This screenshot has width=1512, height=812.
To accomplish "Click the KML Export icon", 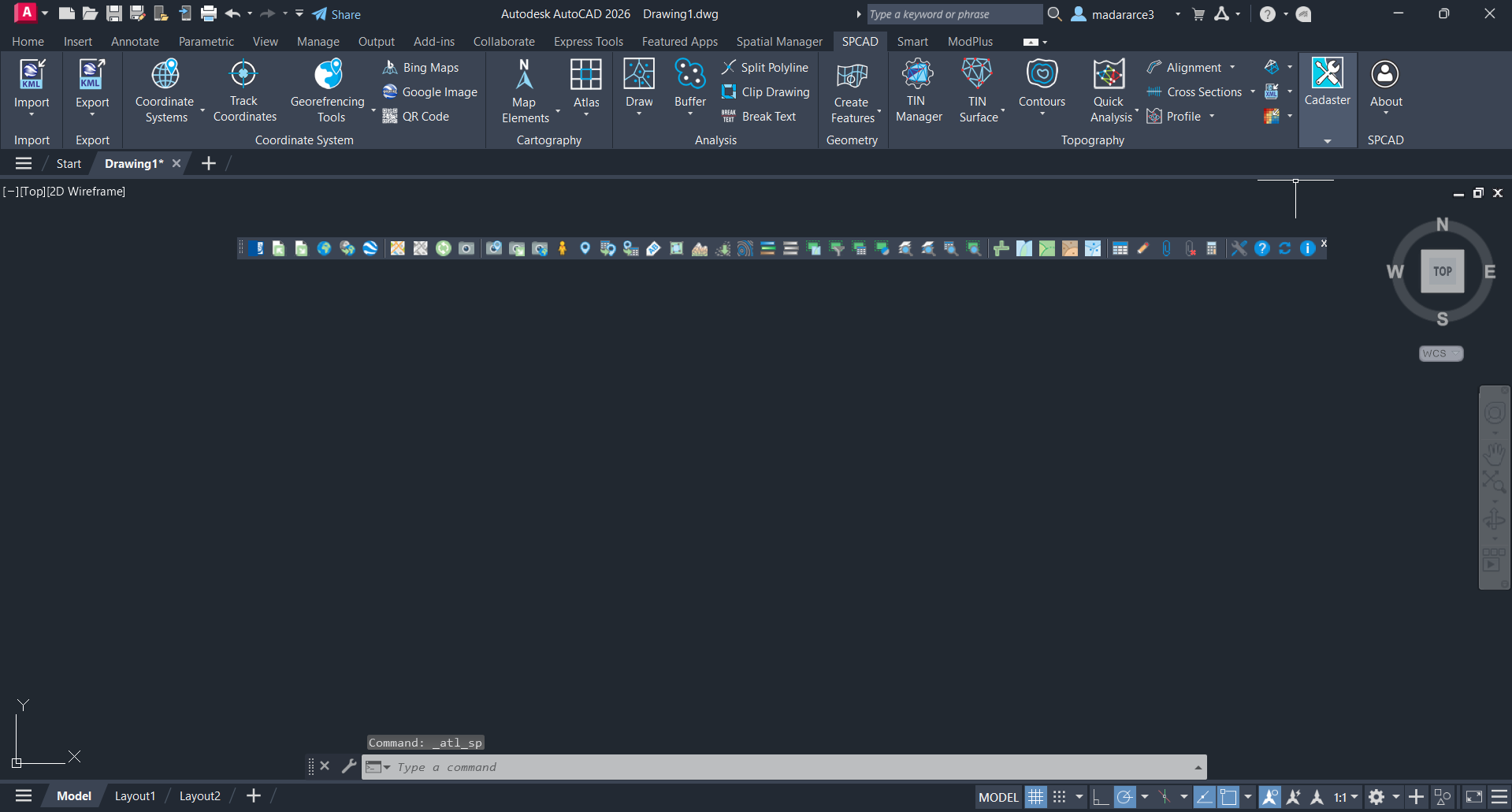I will [x=92, y=75].
